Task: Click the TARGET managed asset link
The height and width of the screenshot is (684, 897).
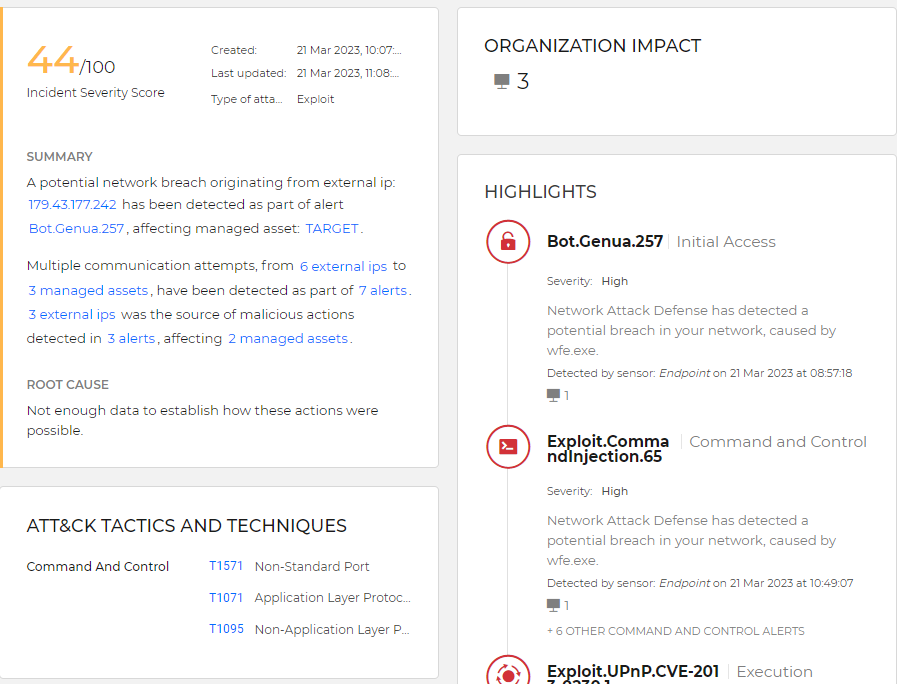Action: tap(332, 228)
